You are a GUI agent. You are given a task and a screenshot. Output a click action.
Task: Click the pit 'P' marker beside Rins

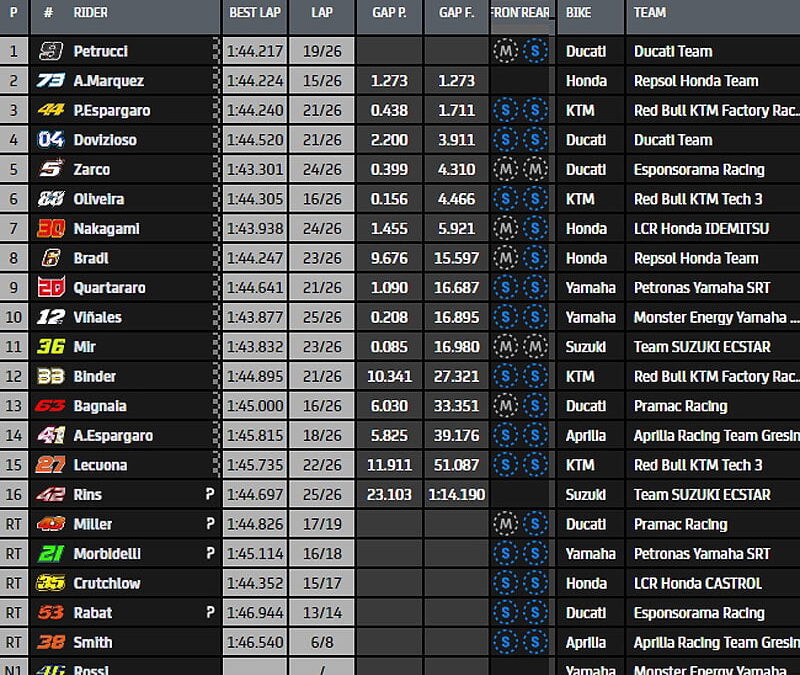point(210,494)
